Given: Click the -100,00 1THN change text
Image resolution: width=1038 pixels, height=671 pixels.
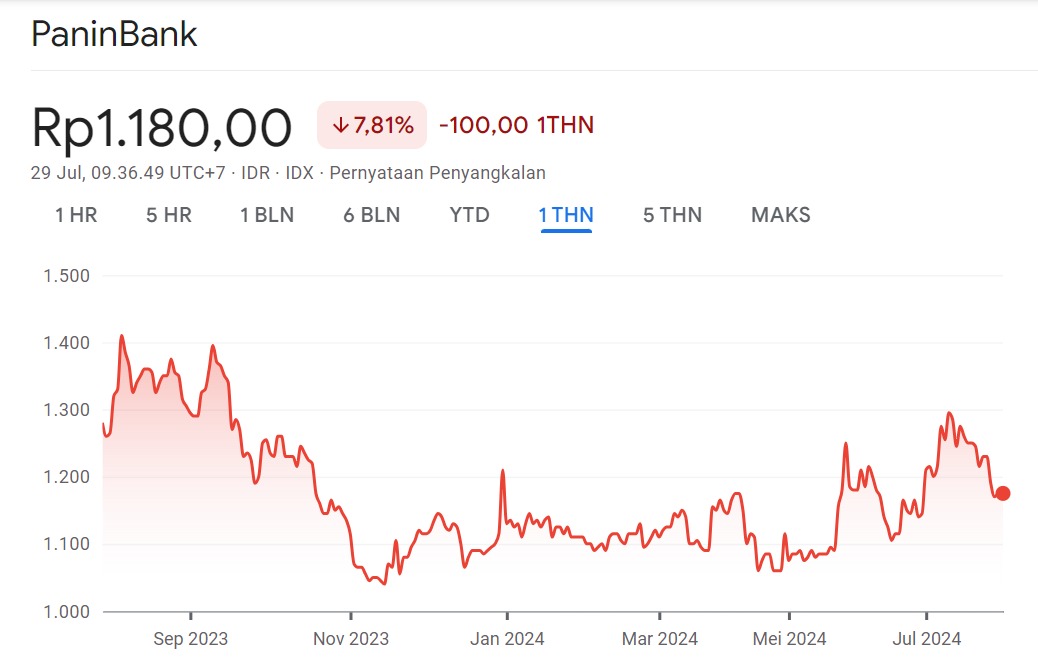Looking at the screenshot, I should point(516,125).
